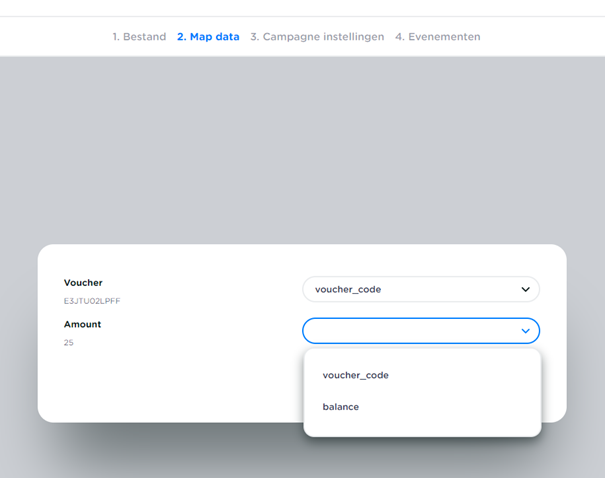This screenshot has width=605, height=478.
Task: Open the Voucher mapping dropdown
Action: tap(410, 290)
